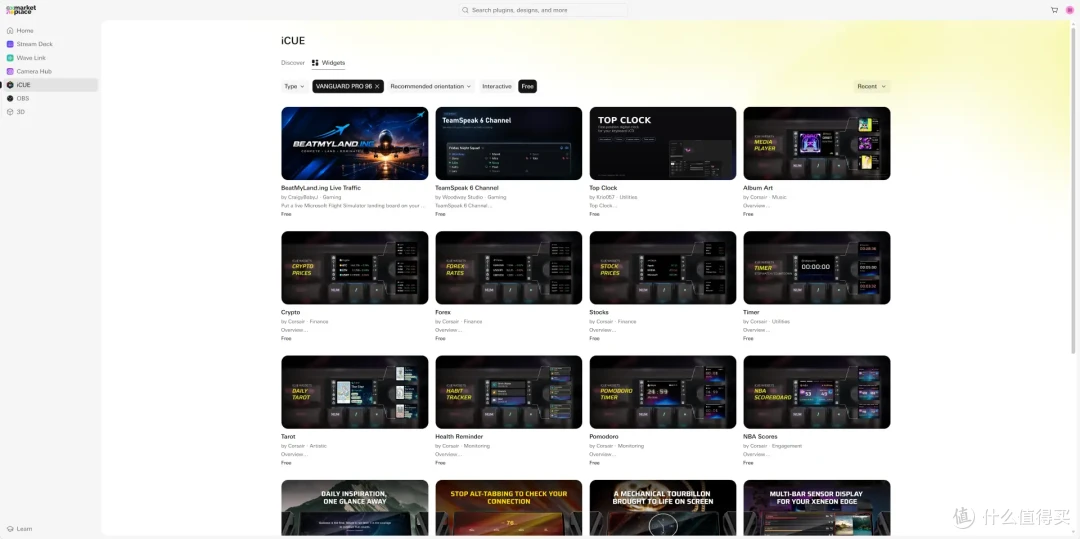Screen dimensions: 1080x539
Task: Open the Stock Prices thumbnail
Action: click(663, 268)
